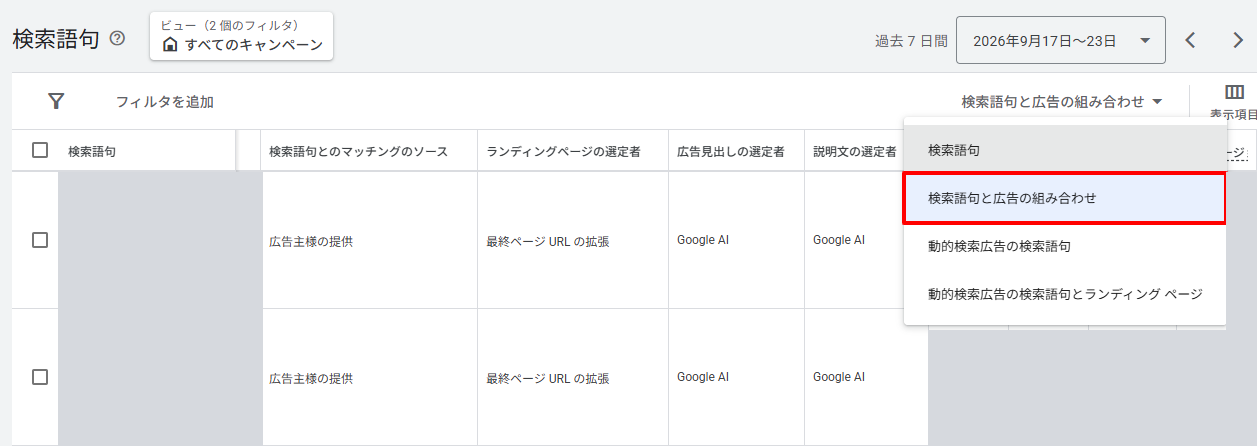Click first row's Google AI under 説明文の選定者
The height and width of the screenshot is (446, 1257).
click(839, 240)
